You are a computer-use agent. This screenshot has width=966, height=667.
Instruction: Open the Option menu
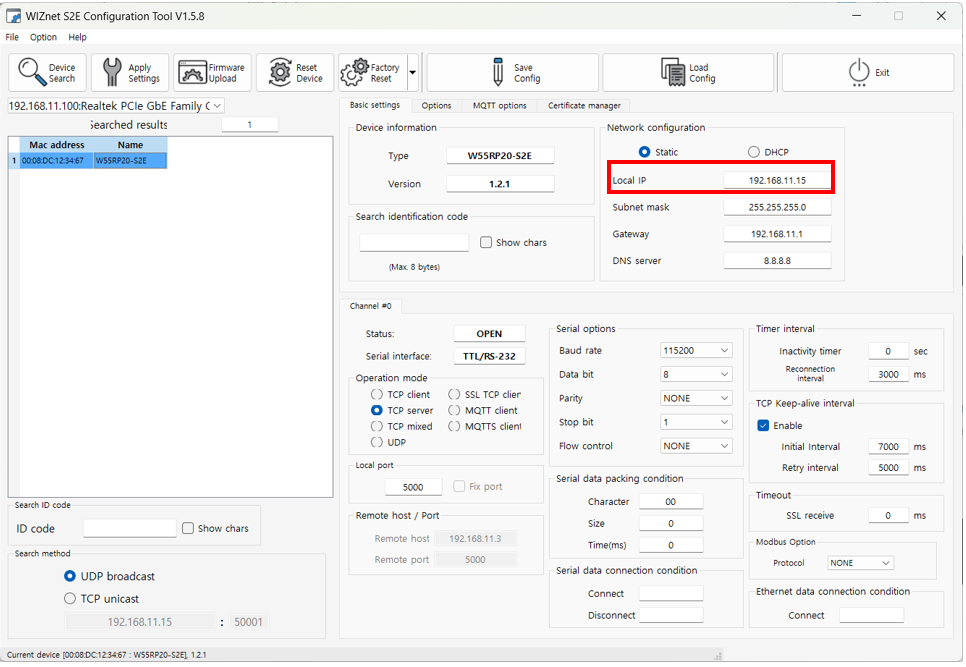pyautogui.click(x=43, y=37)
